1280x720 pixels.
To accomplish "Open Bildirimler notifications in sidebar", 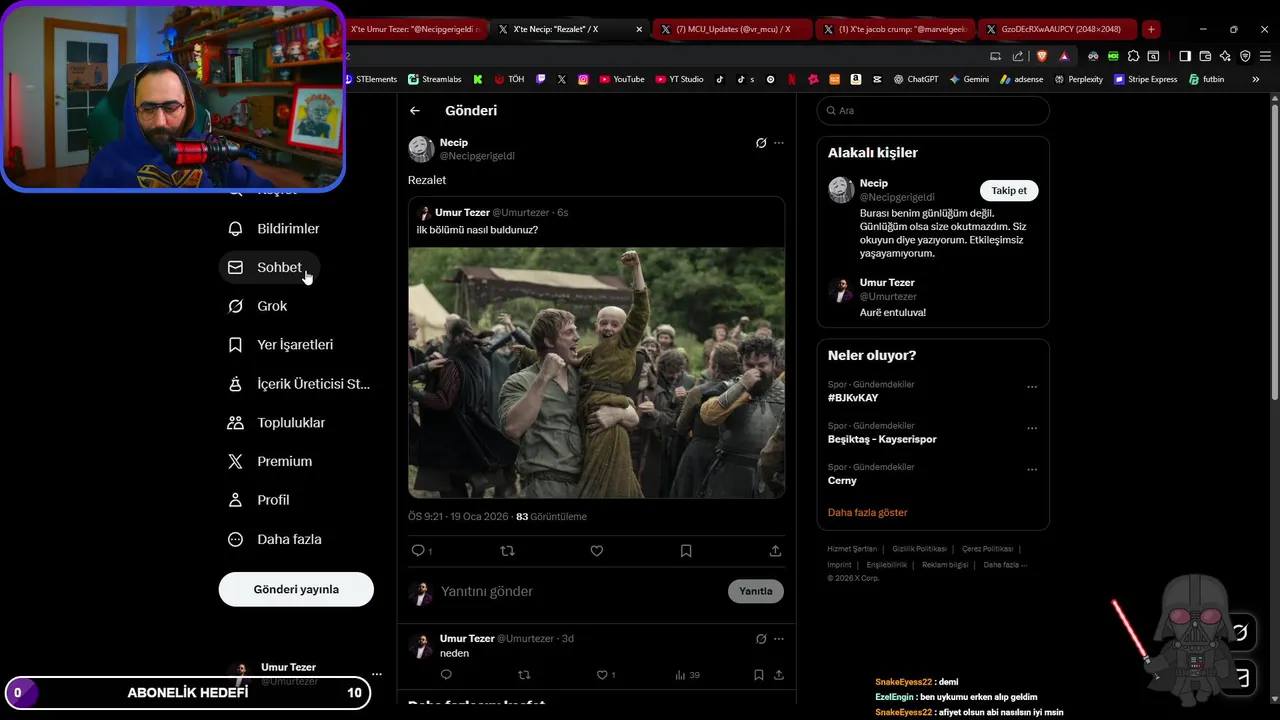I will pyautogui.click(x=275, y=229).
